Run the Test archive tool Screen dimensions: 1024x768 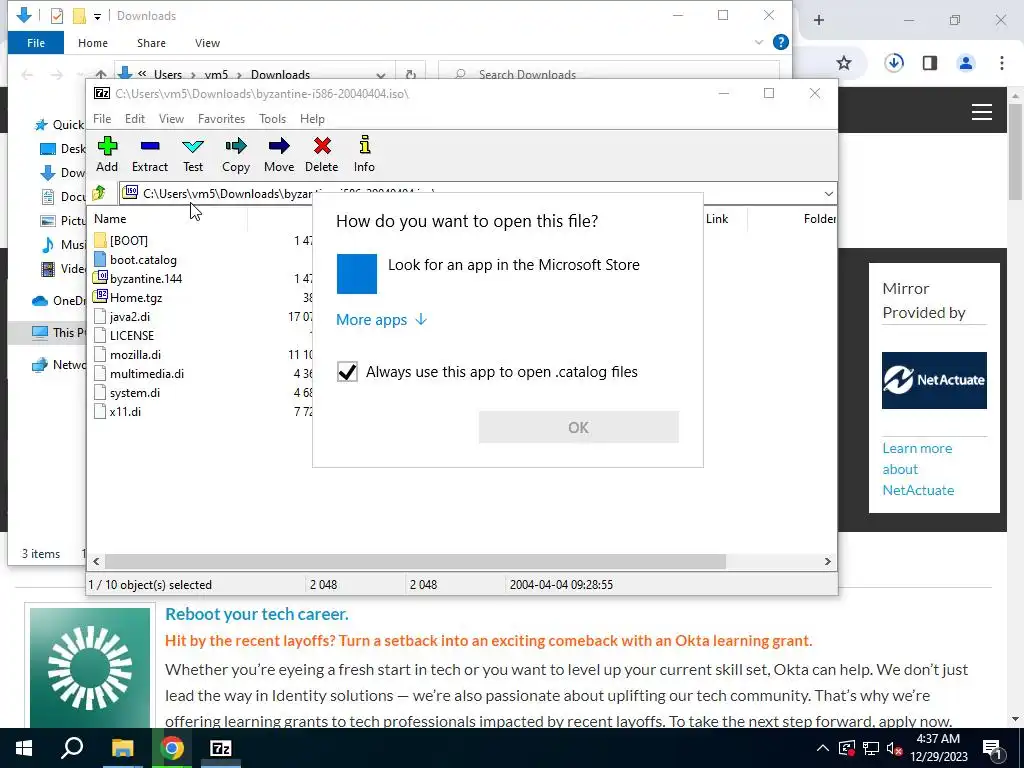click(193, 154)
